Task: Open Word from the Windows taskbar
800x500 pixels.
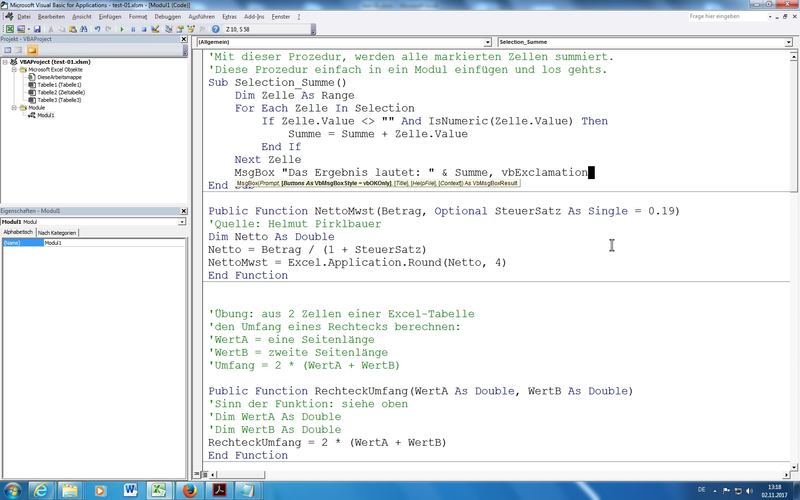Action: click(131, 488)
